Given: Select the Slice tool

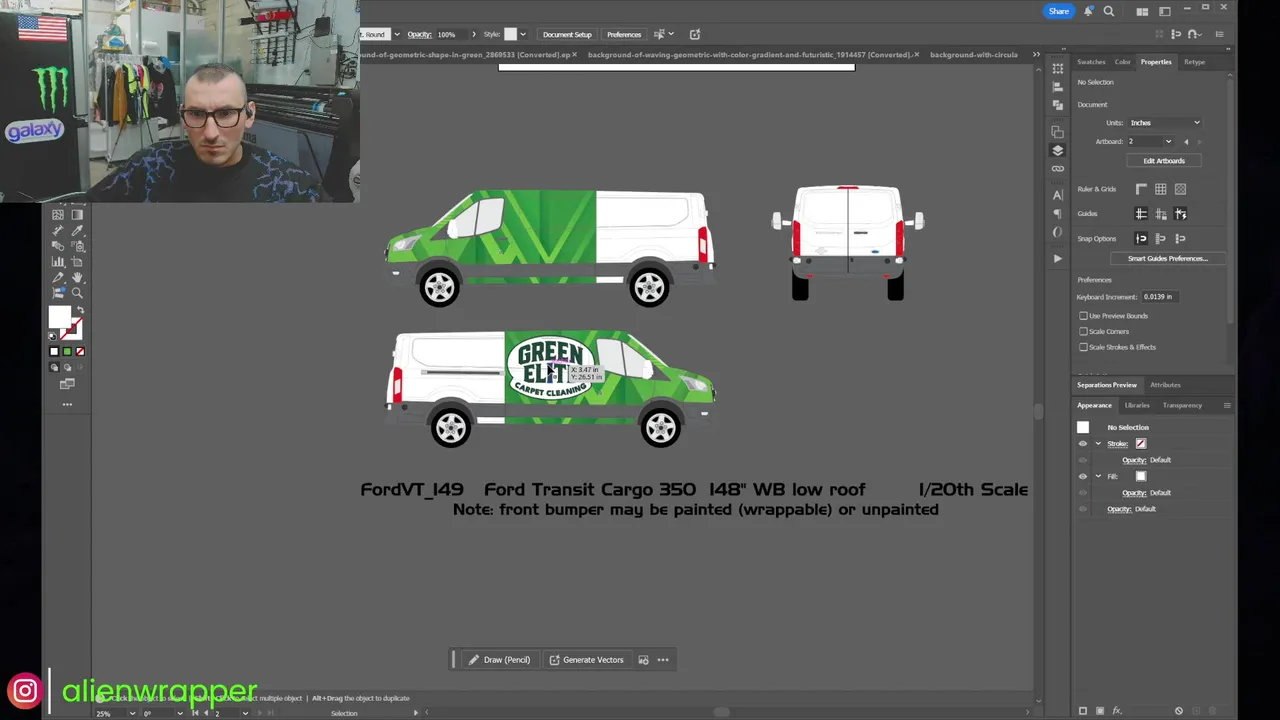Looking at the screenshot, I should 58,277.
